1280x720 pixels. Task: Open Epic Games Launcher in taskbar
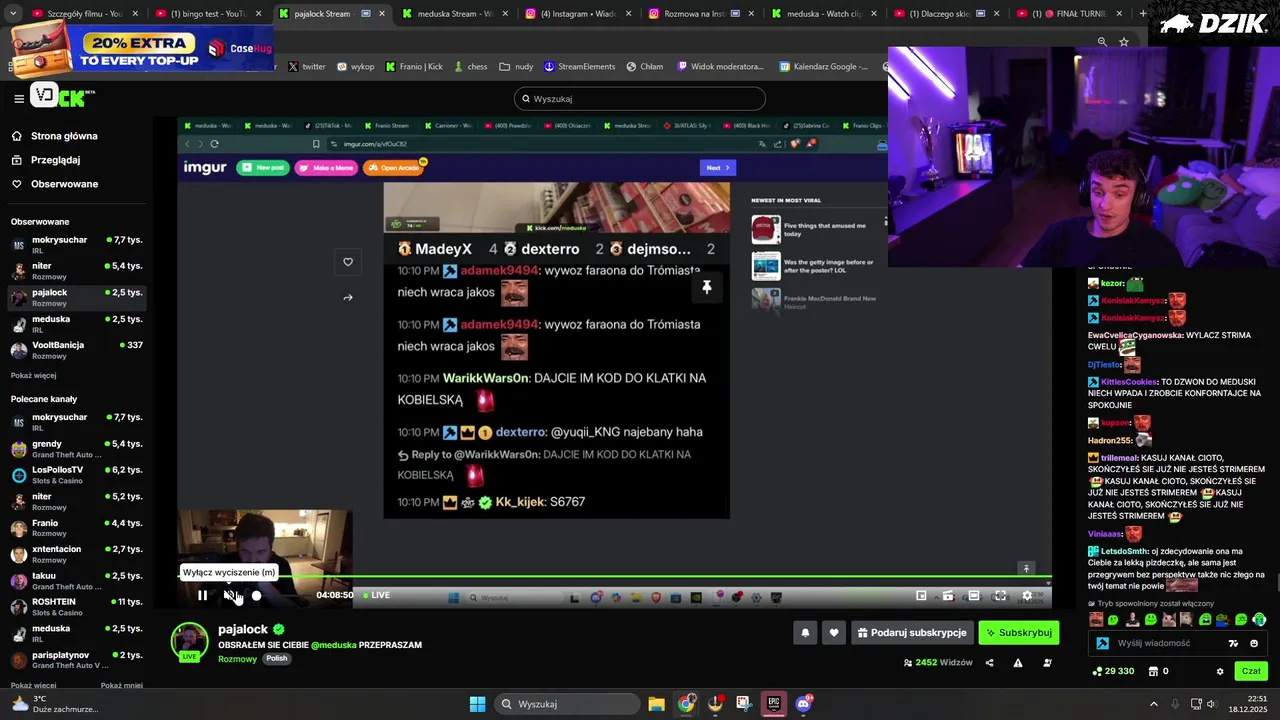[x=773, y=704]
